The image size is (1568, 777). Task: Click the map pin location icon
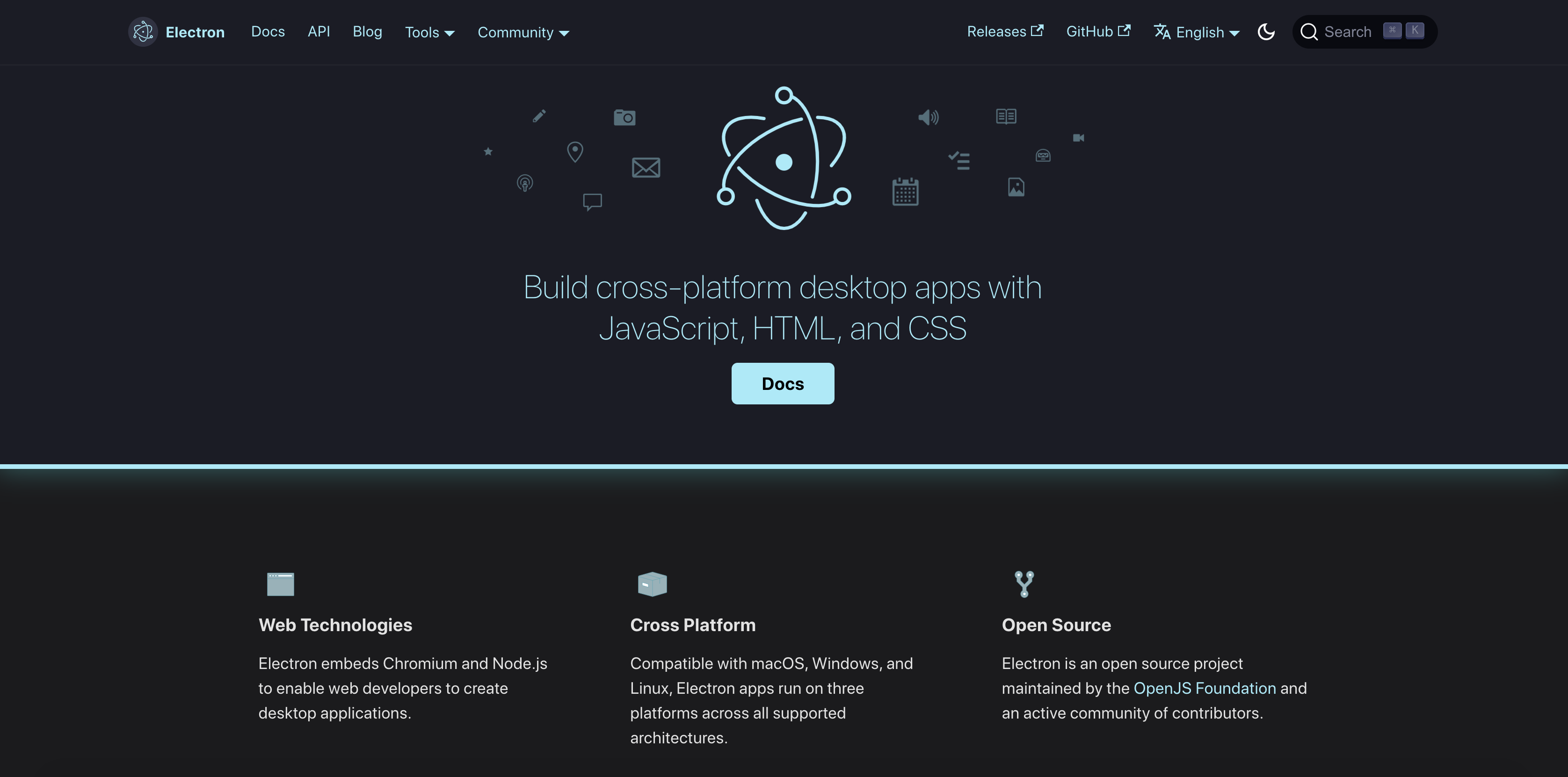574,151
